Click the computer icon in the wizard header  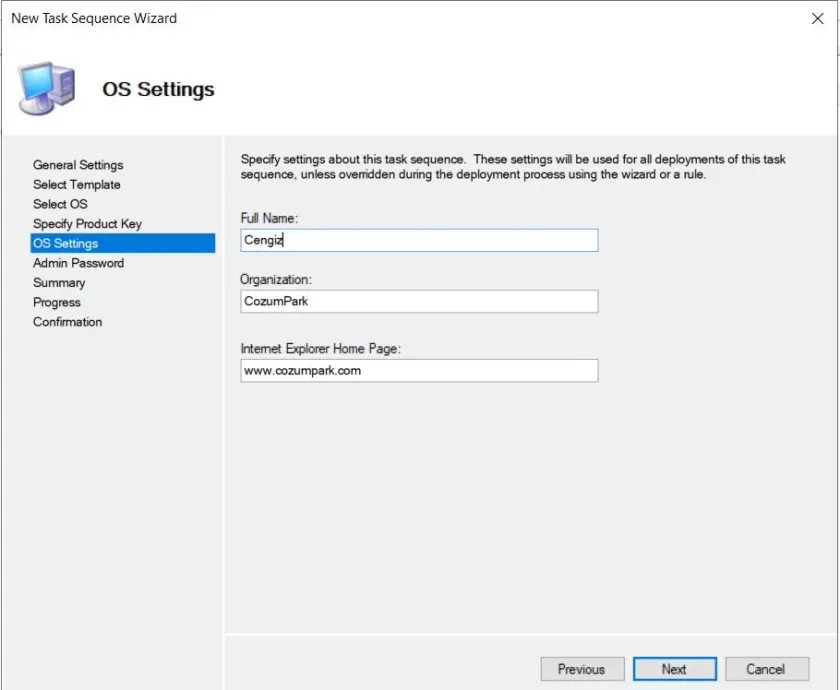pyautogui.click(x=46, y=88)
